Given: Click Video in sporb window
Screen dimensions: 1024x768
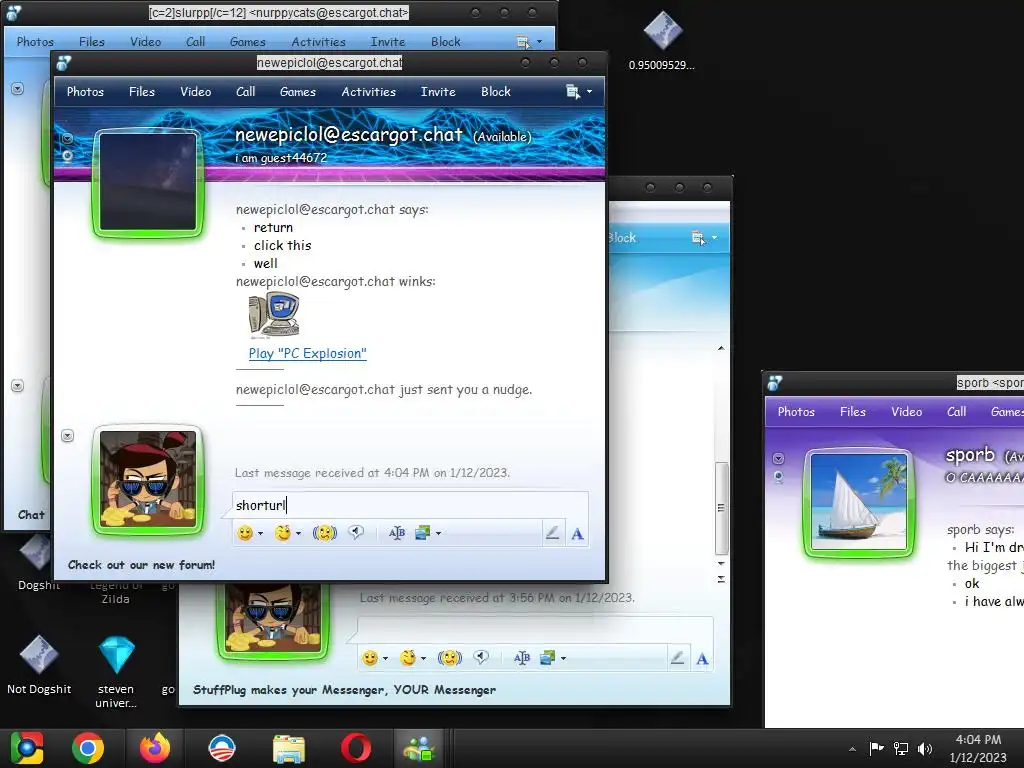Looking at the screenshot, I should (x=906, y=412).
